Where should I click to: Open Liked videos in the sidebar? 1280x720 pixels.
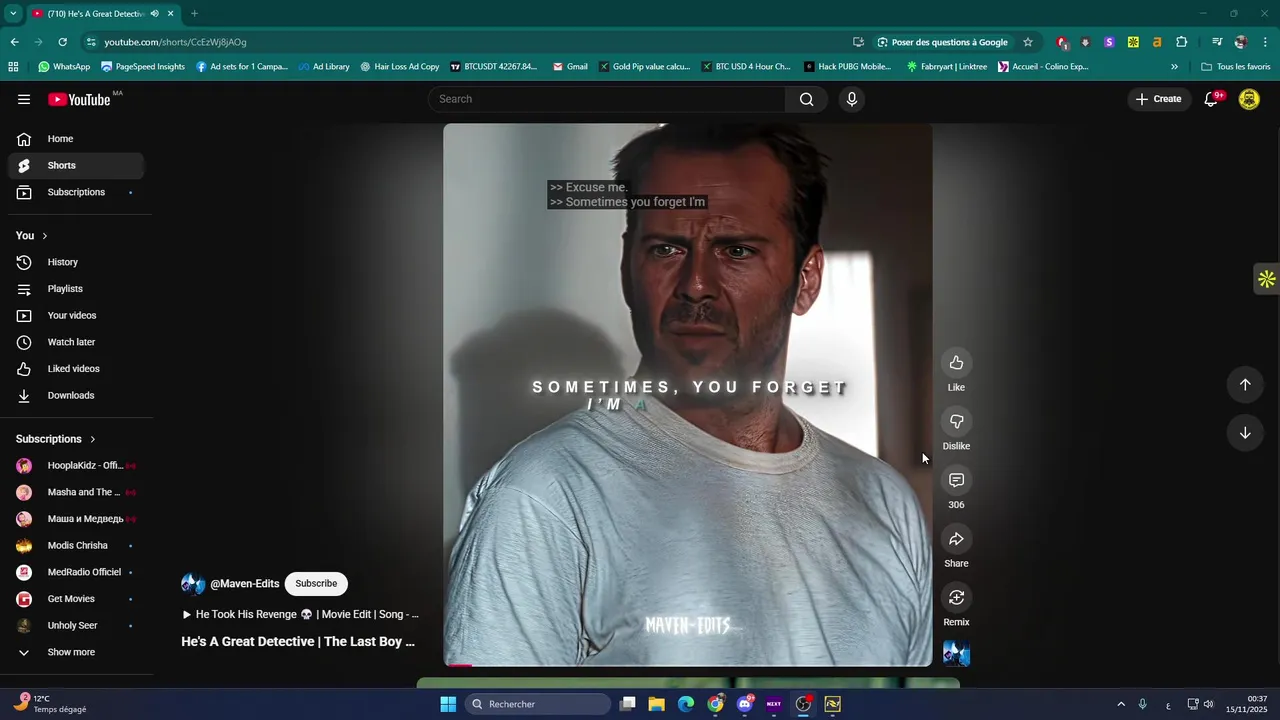coord(76,369)
